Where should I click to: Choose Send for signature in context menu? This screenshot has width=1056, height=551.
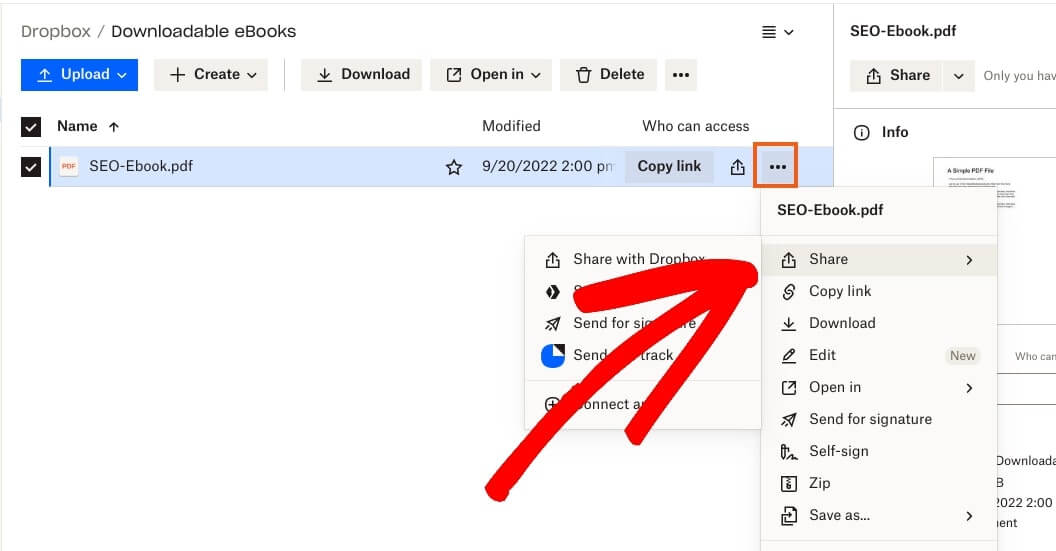tap(878, 419)
